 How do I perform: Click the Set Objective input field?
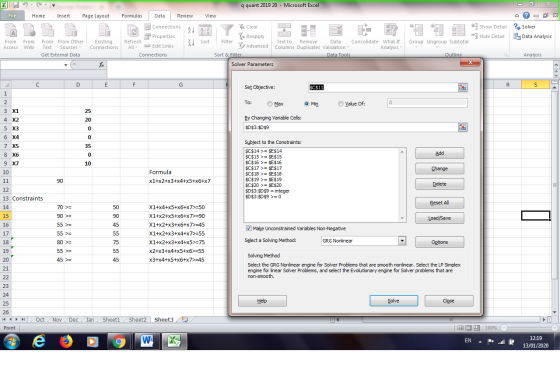(383, 87)
